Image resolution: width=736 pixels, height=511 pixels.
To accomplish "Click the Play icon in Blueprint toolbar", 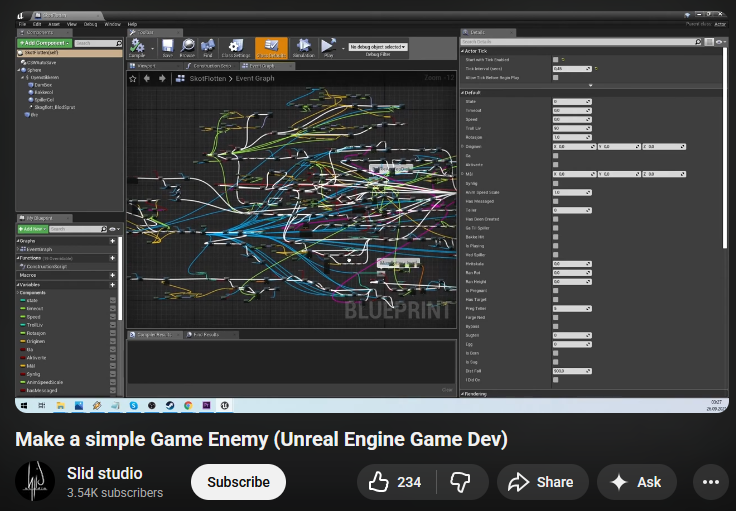I will tap(328, 47).
